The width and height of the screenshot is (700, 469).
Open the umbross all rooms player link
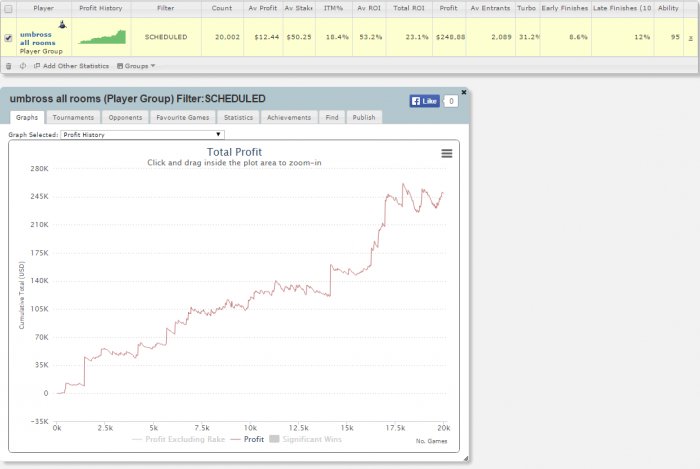[x=38, y=38]
